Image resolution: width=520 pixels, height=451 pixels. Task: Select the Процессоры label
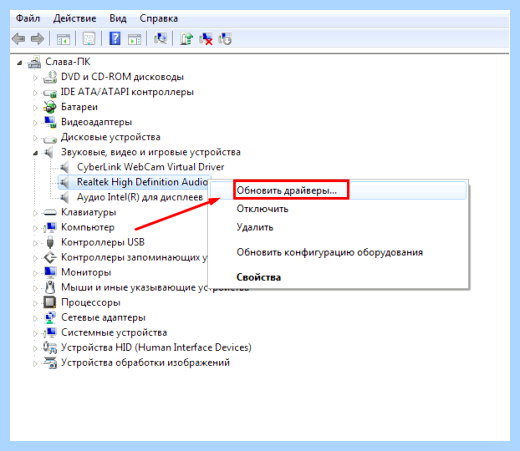tap(91, 302)
